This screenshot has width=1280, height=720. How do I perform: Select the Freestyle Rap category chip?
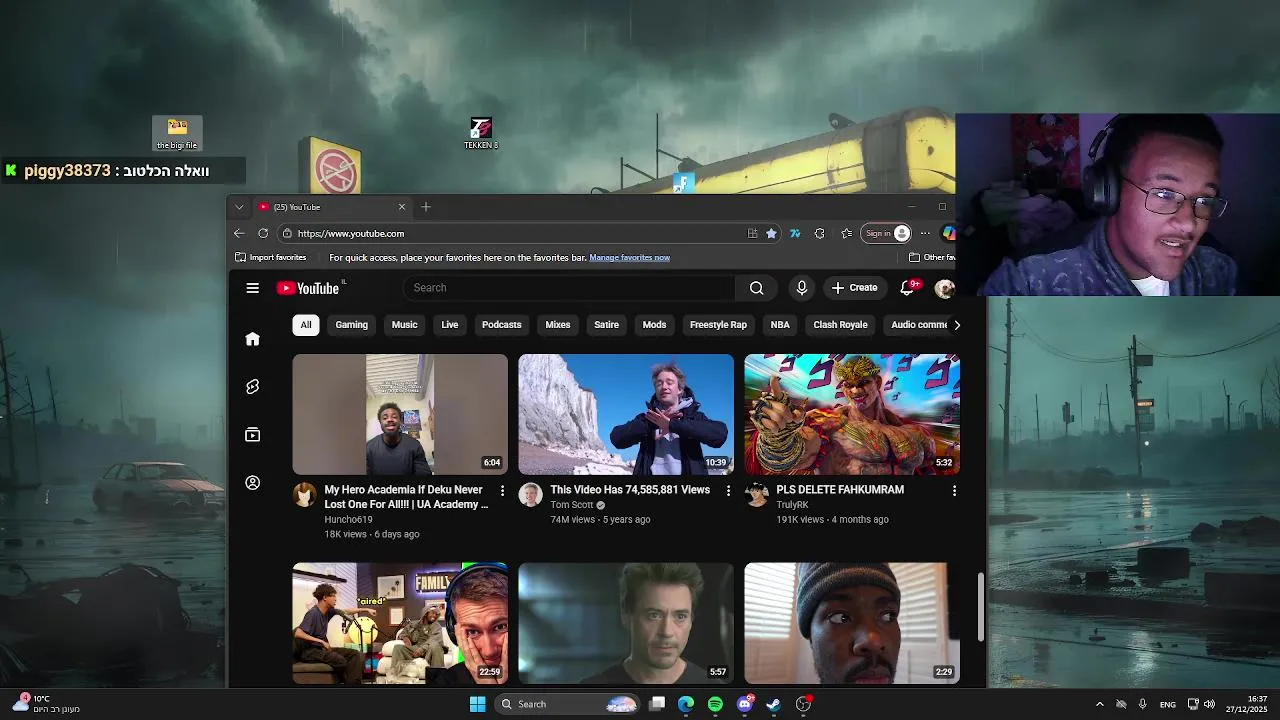coord(718,325)
